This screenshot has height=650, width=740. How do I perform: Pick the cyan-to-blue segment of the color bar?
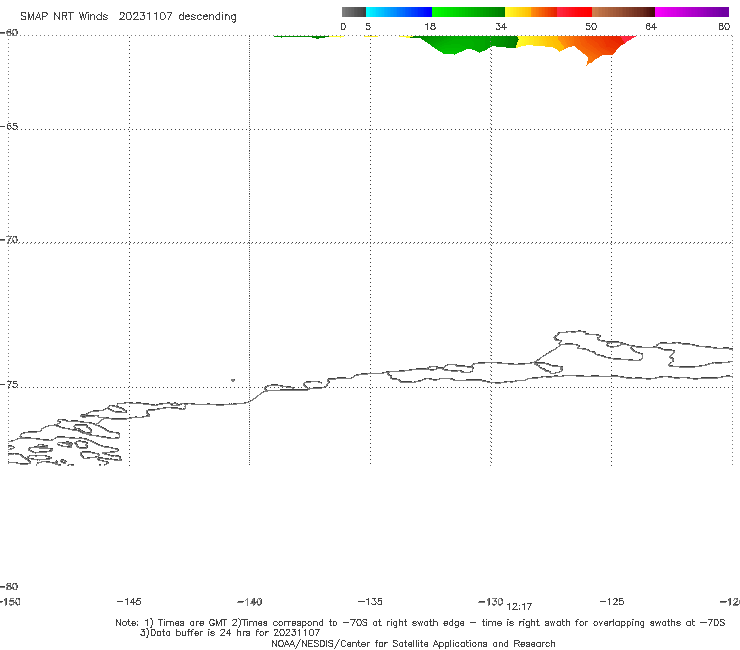click(x=399, y=12)
